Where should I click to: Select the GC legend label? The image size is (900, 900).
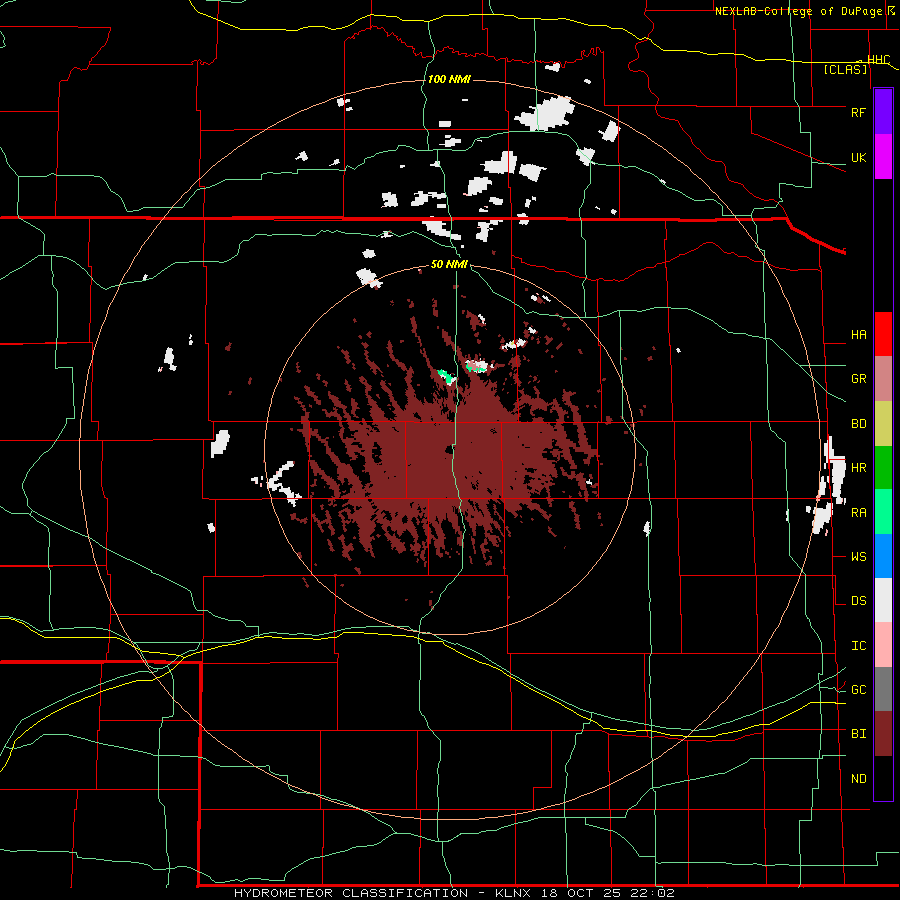coord(858,690)
